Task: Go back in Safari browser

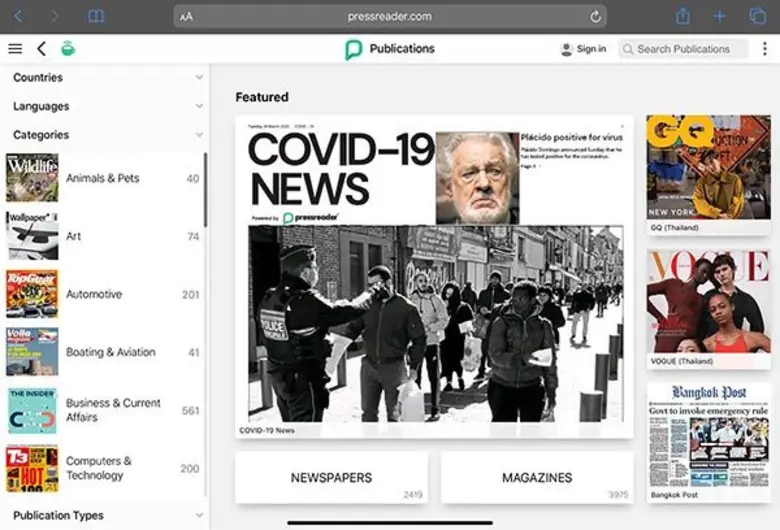Action: (x=18, y=16)
